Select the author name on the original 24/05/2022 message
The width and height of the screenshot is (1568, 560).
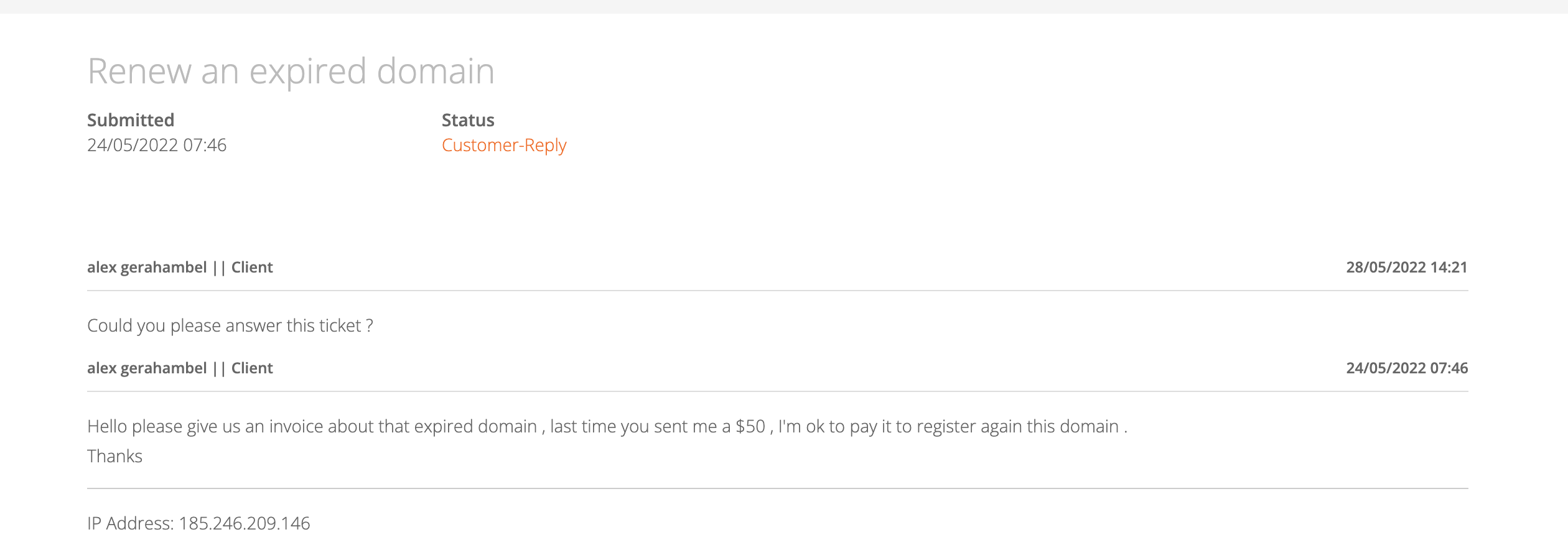(x=147, y=368)
